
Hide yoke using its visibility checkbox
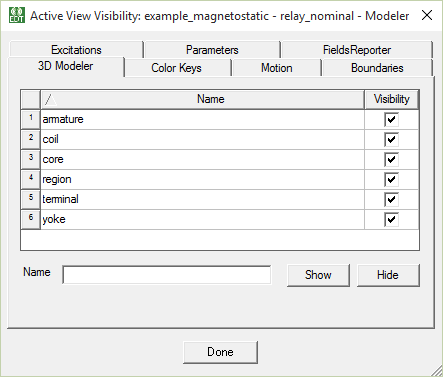pyautogui.click(x=391, y=219)
